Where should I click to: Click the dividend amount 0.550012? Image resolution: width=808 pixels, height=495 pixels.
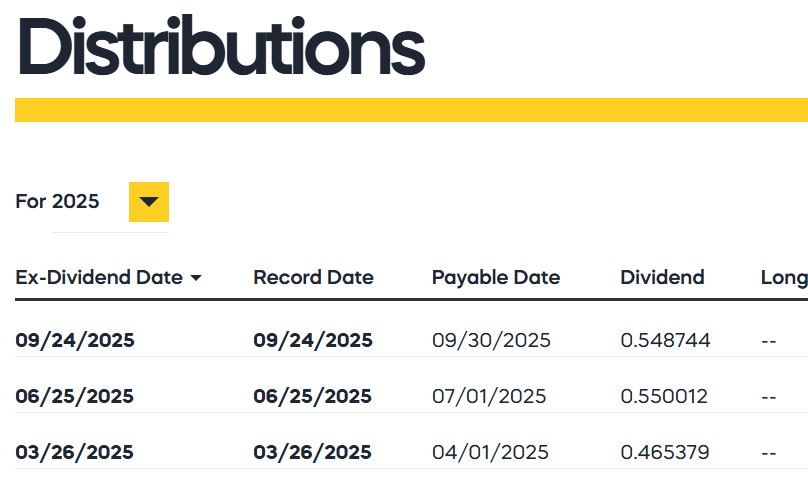664,397
